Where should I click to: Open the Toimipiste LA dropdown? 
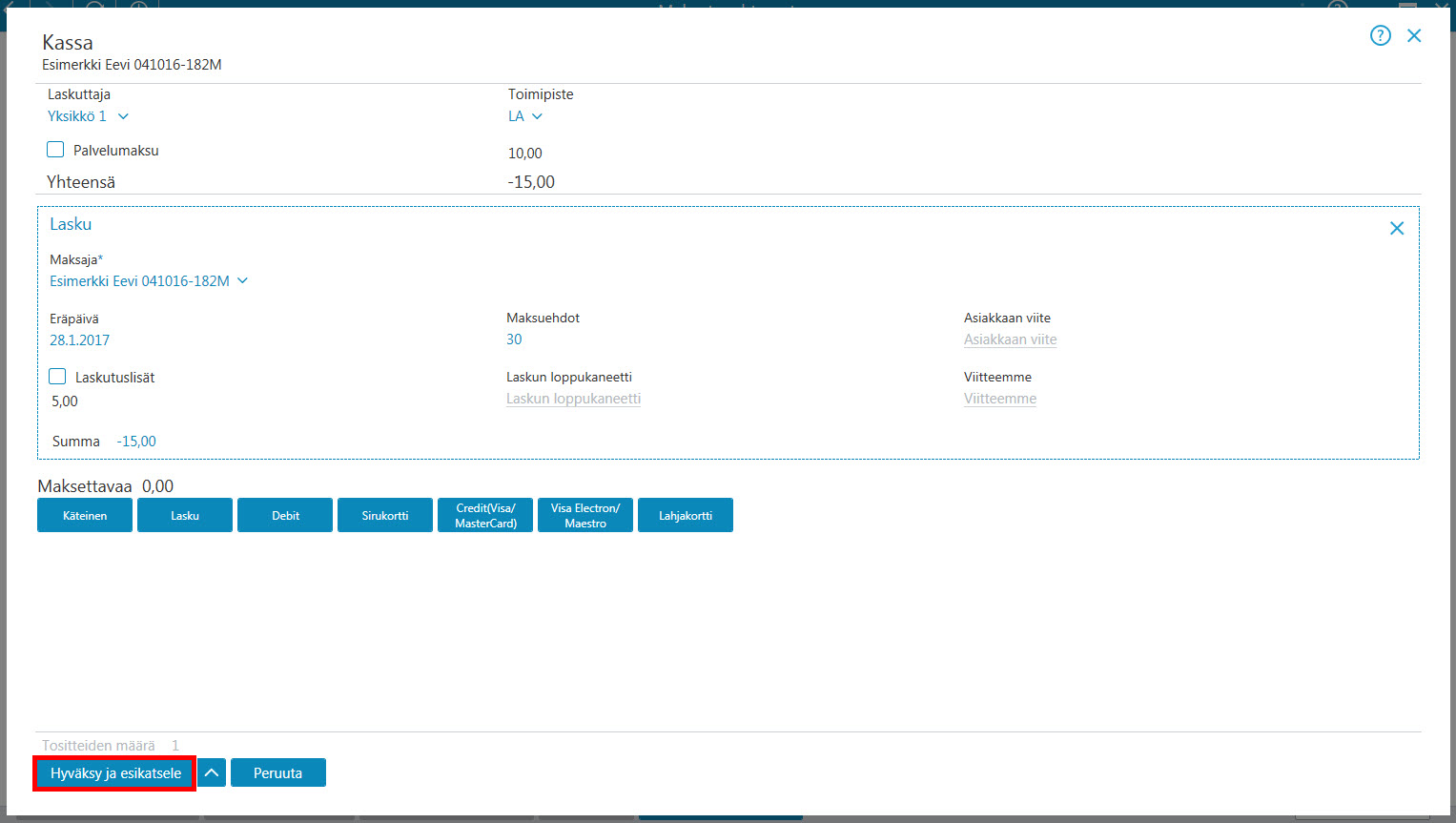[x=525, y=116]
